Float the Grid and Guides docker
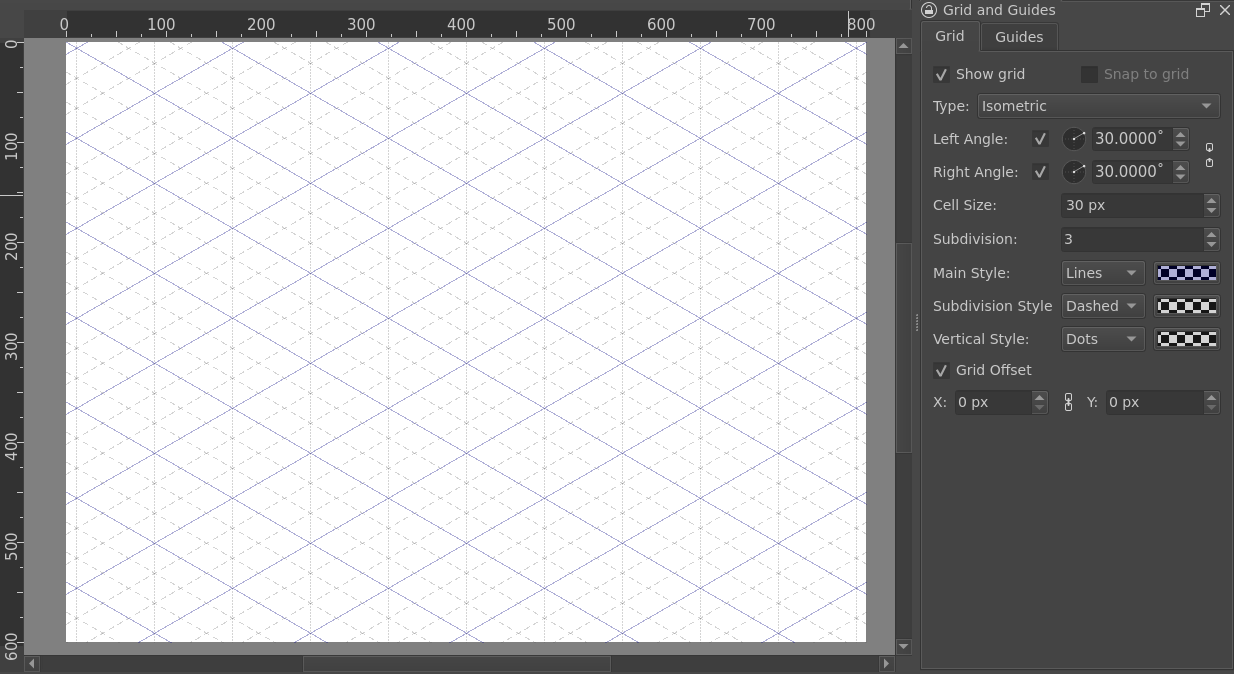The width and height of the screenshot is (1234, 674). 1204,10
